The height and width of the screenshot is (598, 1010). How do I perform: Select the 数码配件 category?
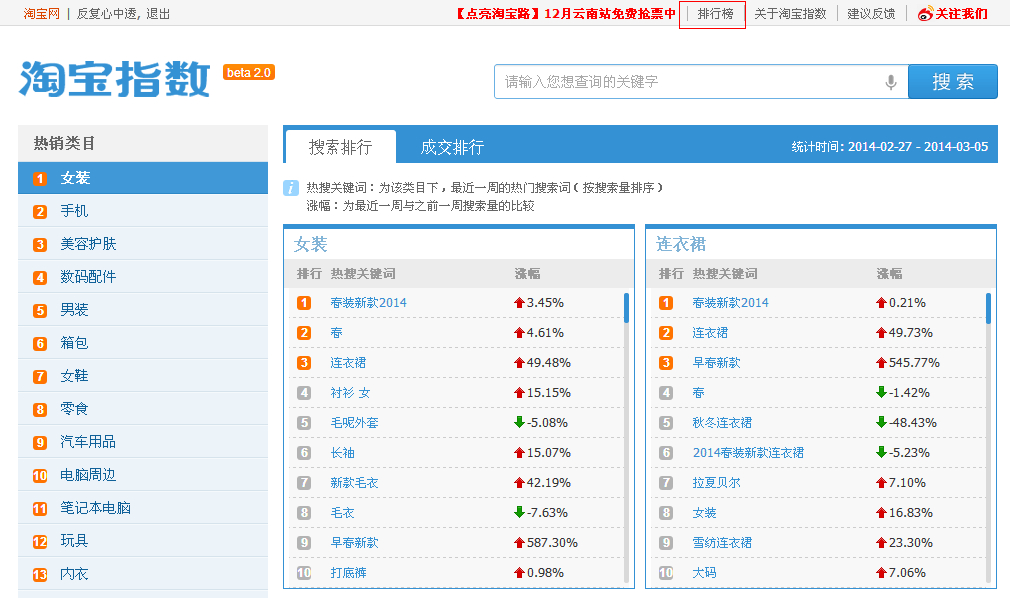[x=143, y=276]
